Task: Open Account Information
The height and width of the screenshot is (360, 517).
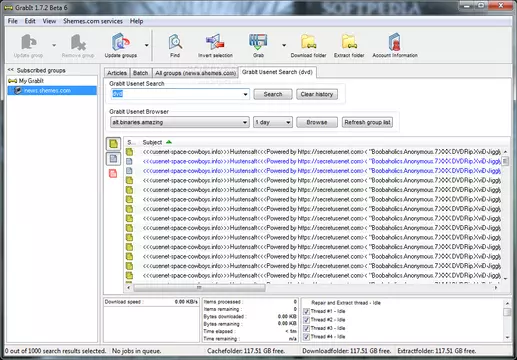Action: (x=395, y=45)
